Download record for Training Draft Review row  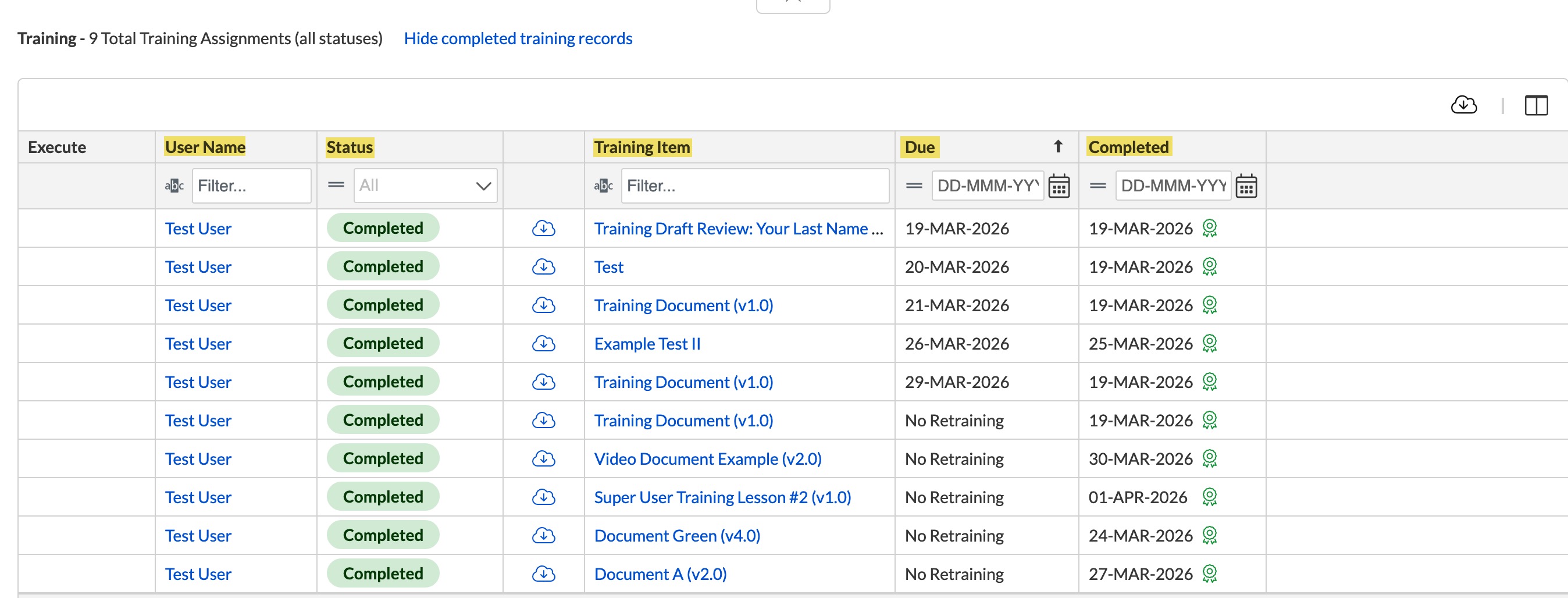(x=543, y=229)
